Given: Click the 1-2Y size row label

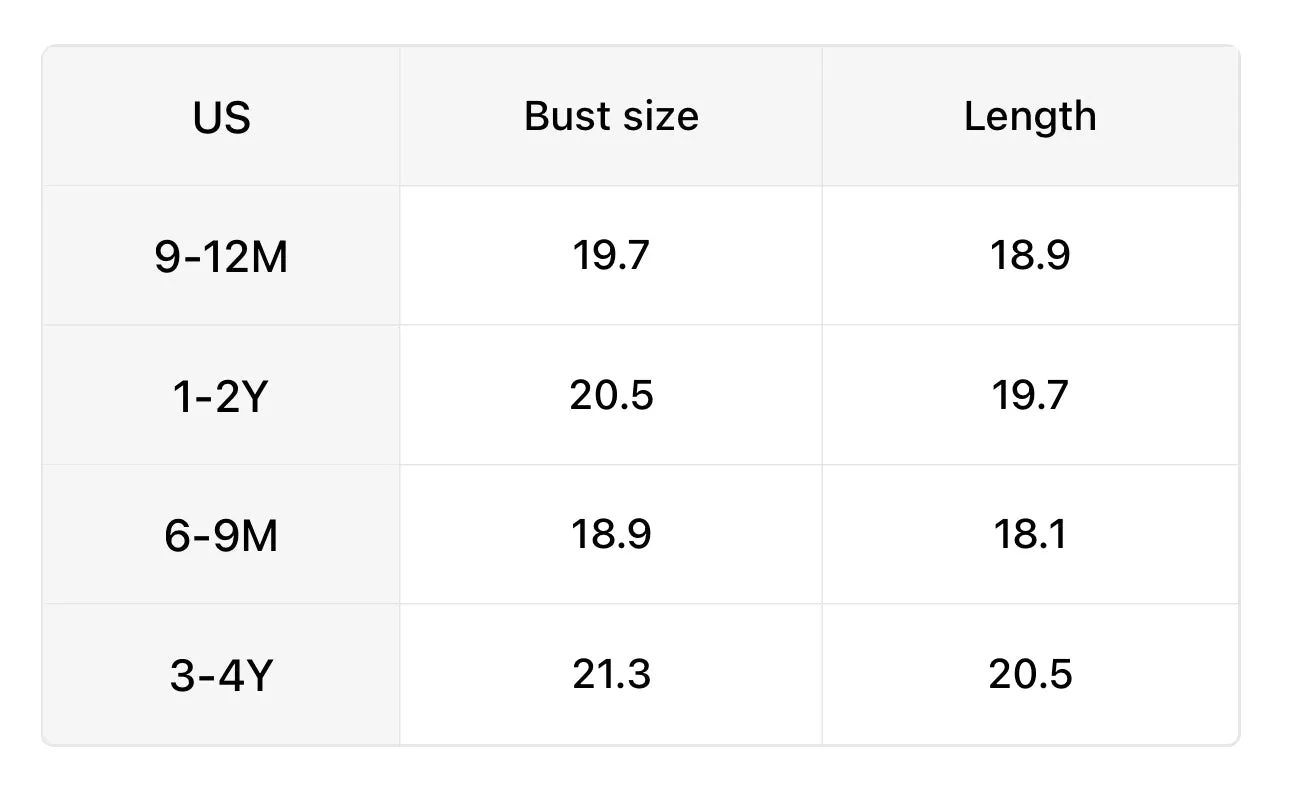Looking at the screenshot, I should pyautogui.click(x=221, y=397).
